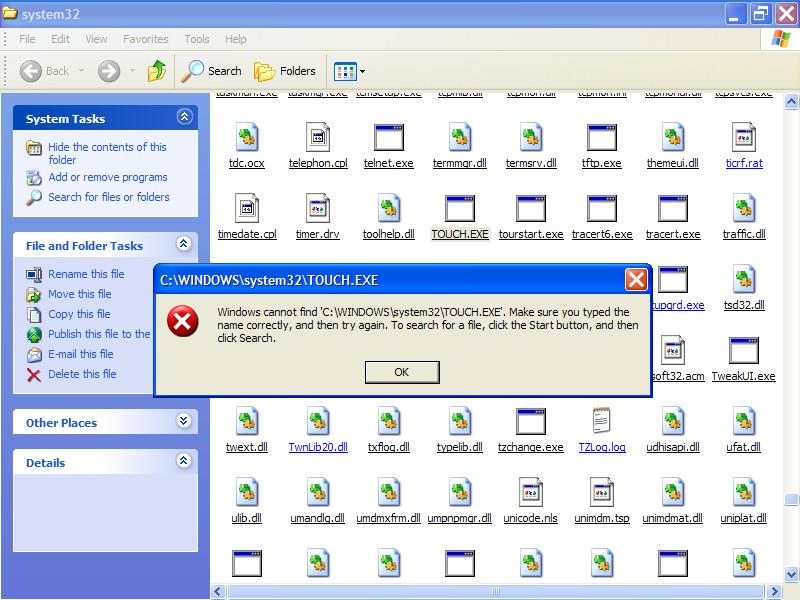
Task: Go up one folder level
Action: click(x=157, y=71)
